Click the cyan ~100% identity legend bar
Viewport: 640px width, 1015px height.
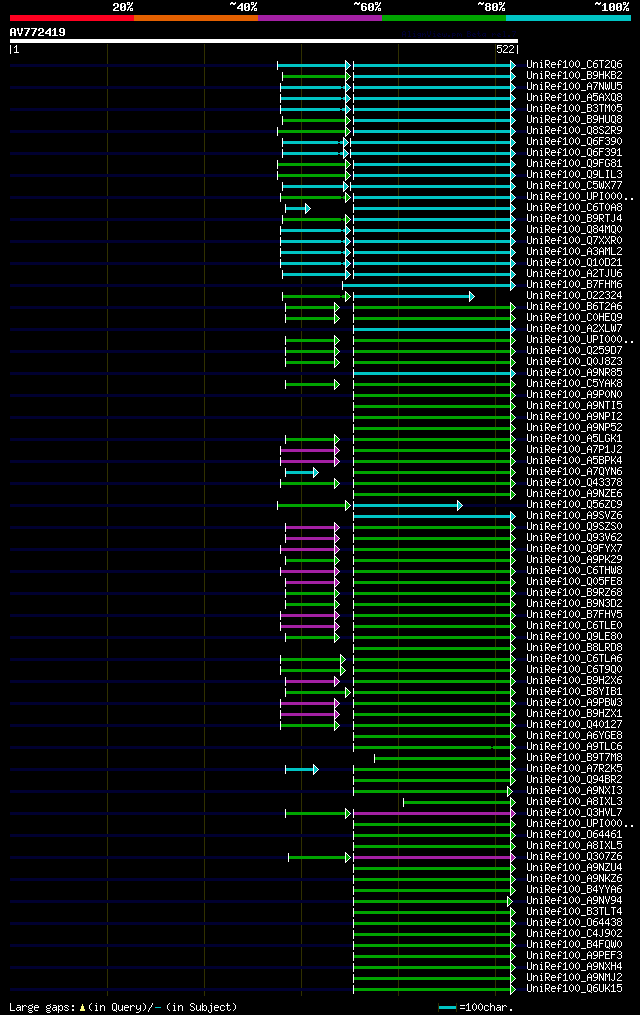click(568, 18)
